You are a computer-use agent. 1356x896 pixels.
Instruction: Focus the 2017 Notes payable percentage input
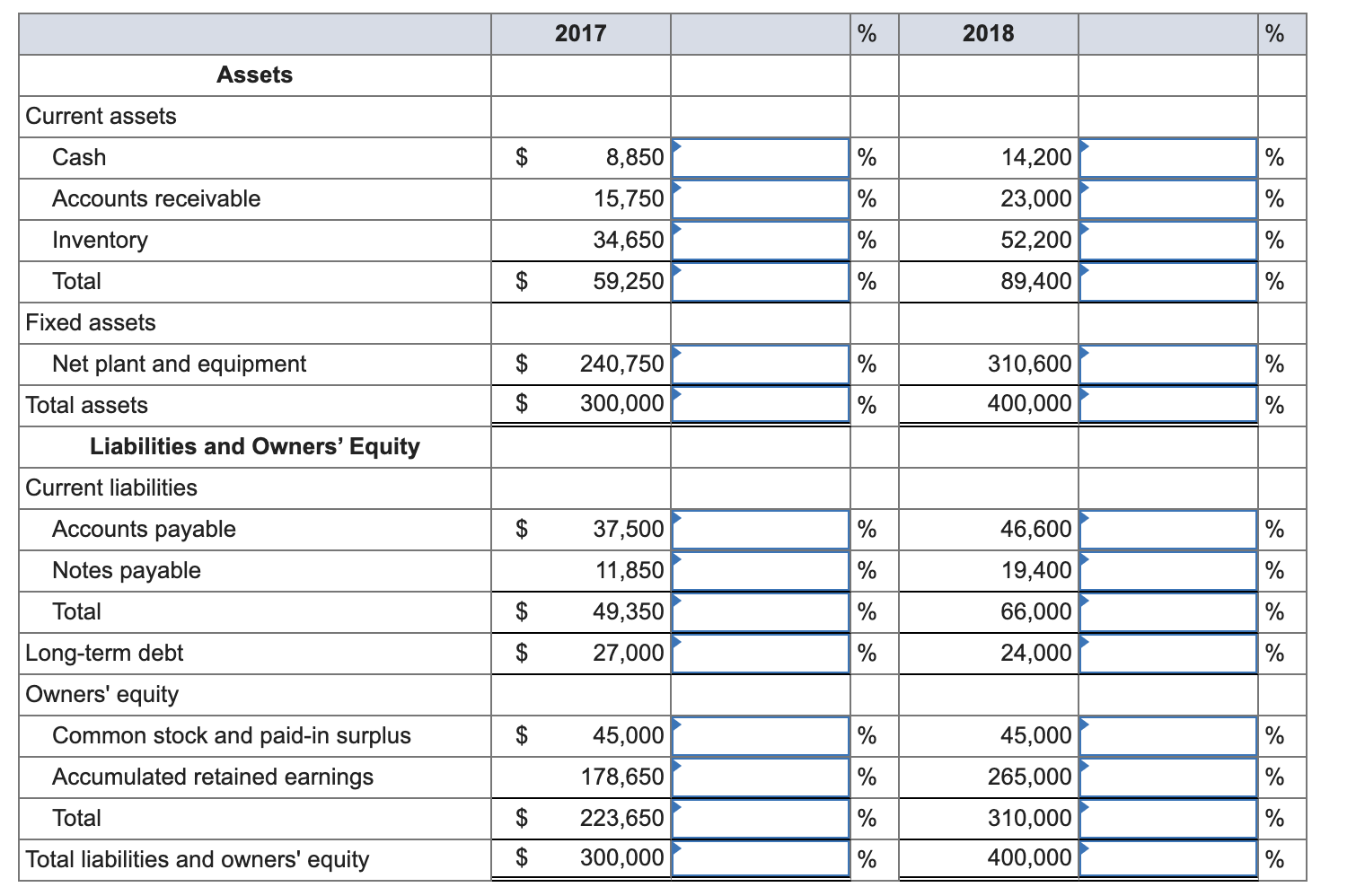[x=761, y=571]
